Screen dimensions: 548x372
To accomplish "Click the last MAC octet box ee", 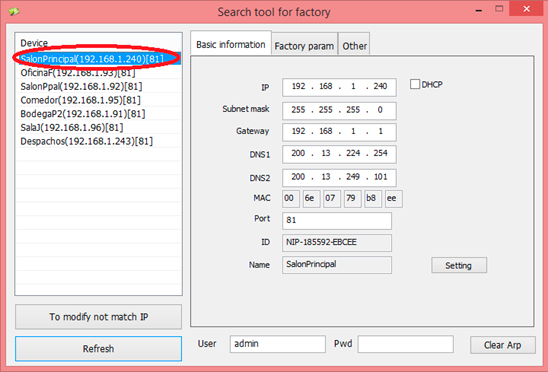I will click(x=394, y=199).
